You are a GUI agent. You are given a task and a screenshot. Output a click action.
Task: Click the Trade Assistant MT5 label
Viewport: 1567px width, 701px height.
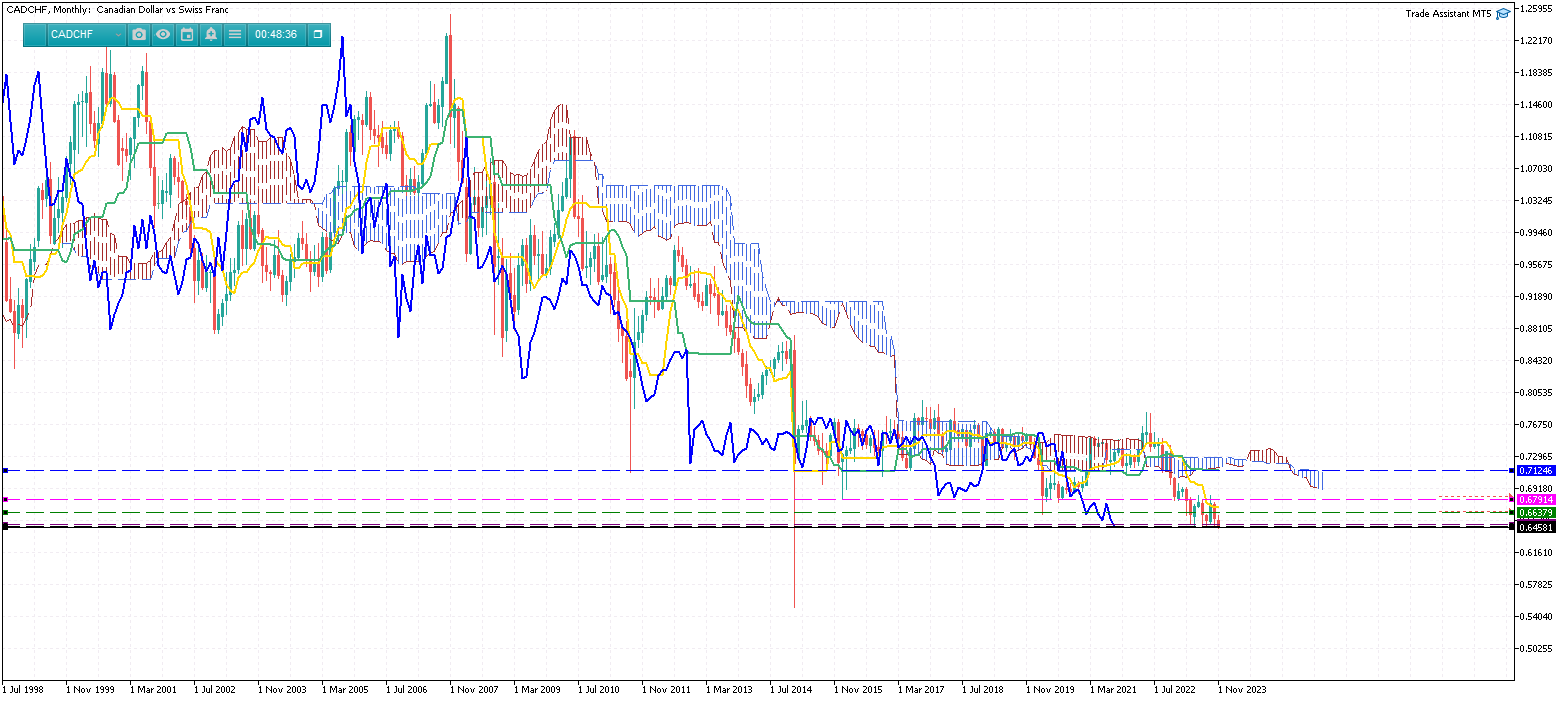(1447, 14)
